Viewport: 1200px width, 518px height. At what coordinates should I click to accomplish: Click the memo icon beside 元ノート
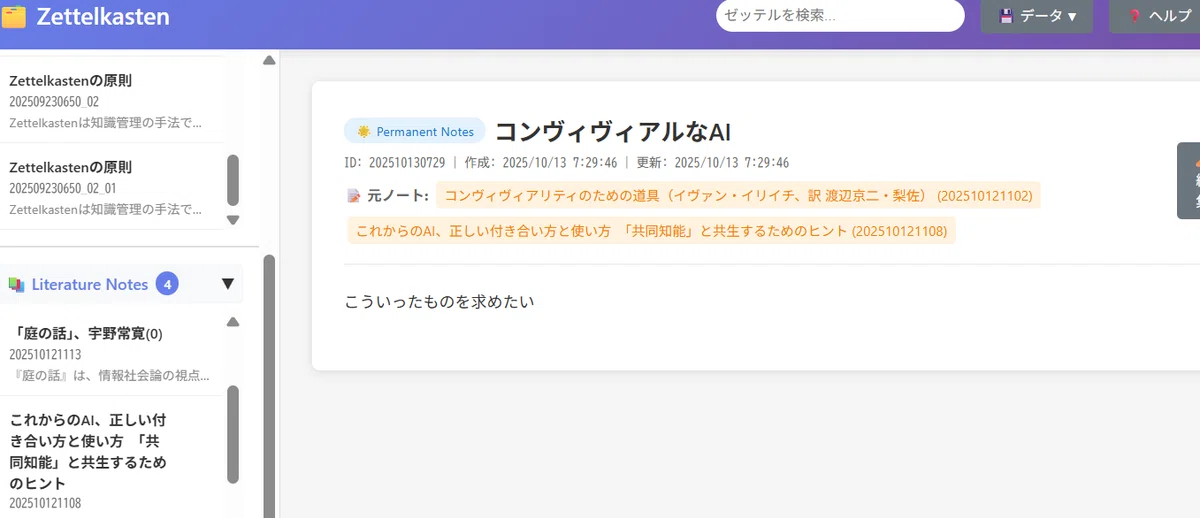pyautogui.click(x=353, y=196)
